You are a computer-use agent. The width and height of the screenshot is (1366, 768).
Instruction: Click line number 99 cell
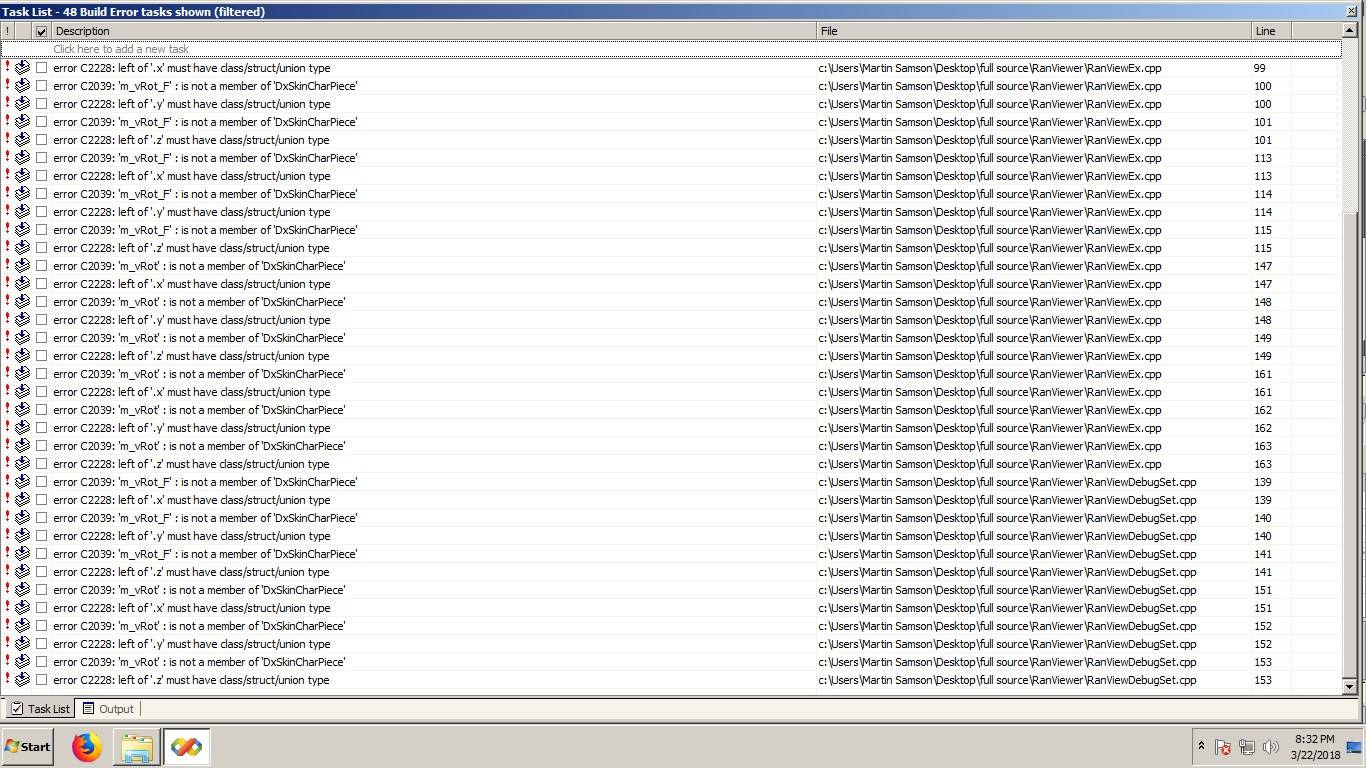click(1259, 68)
